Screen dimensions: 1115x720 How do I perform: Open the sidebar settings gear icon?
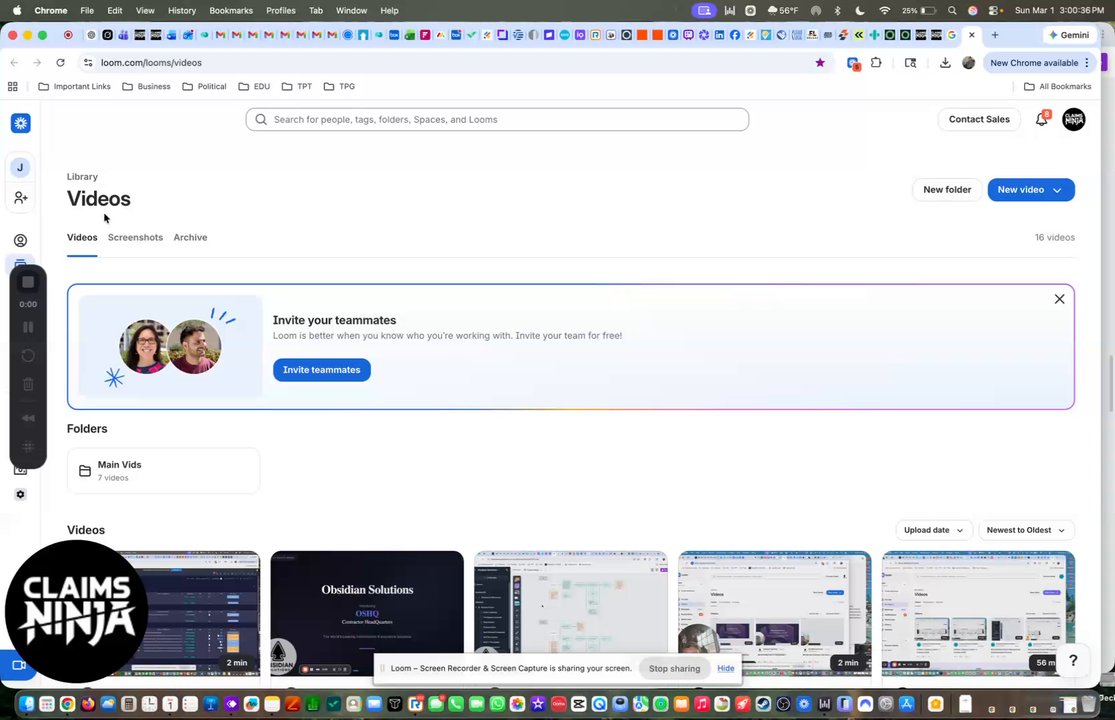point(21,494)
